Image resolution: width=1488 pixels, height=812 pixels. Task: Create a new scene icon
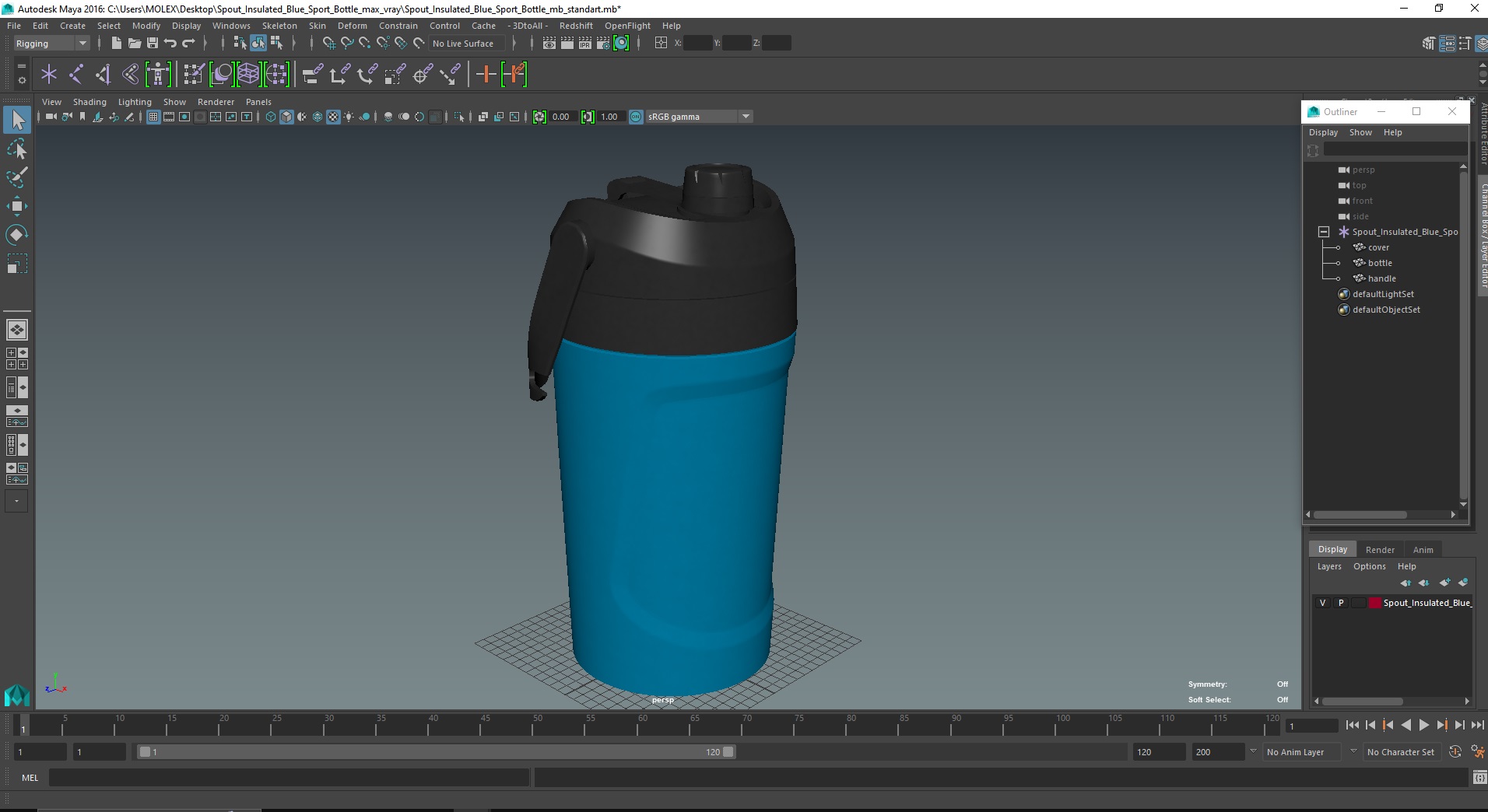coord(117,44)
